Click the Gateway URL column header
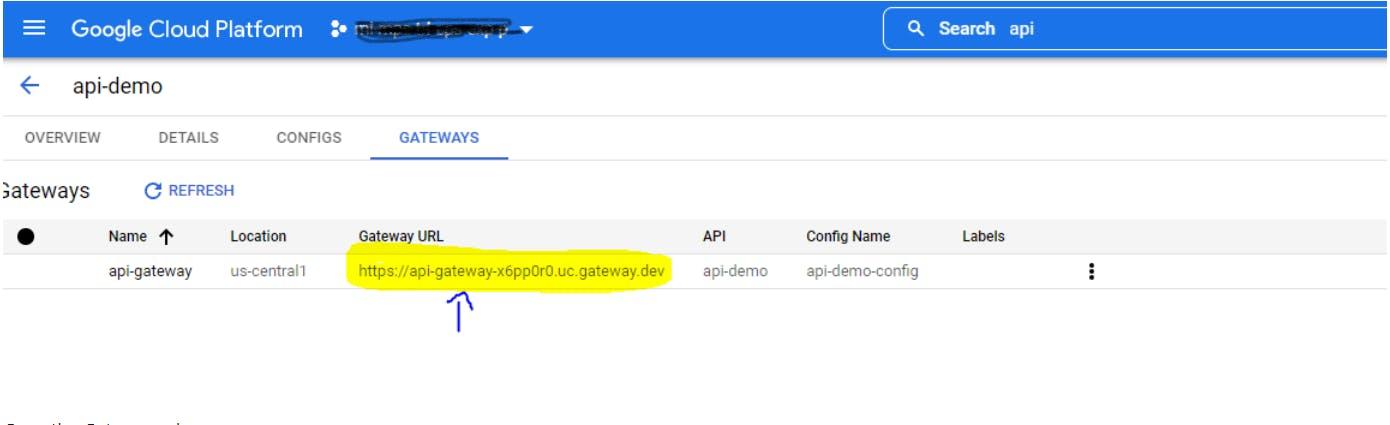This screenshot has height=425, width=1390. pos(401,237)
